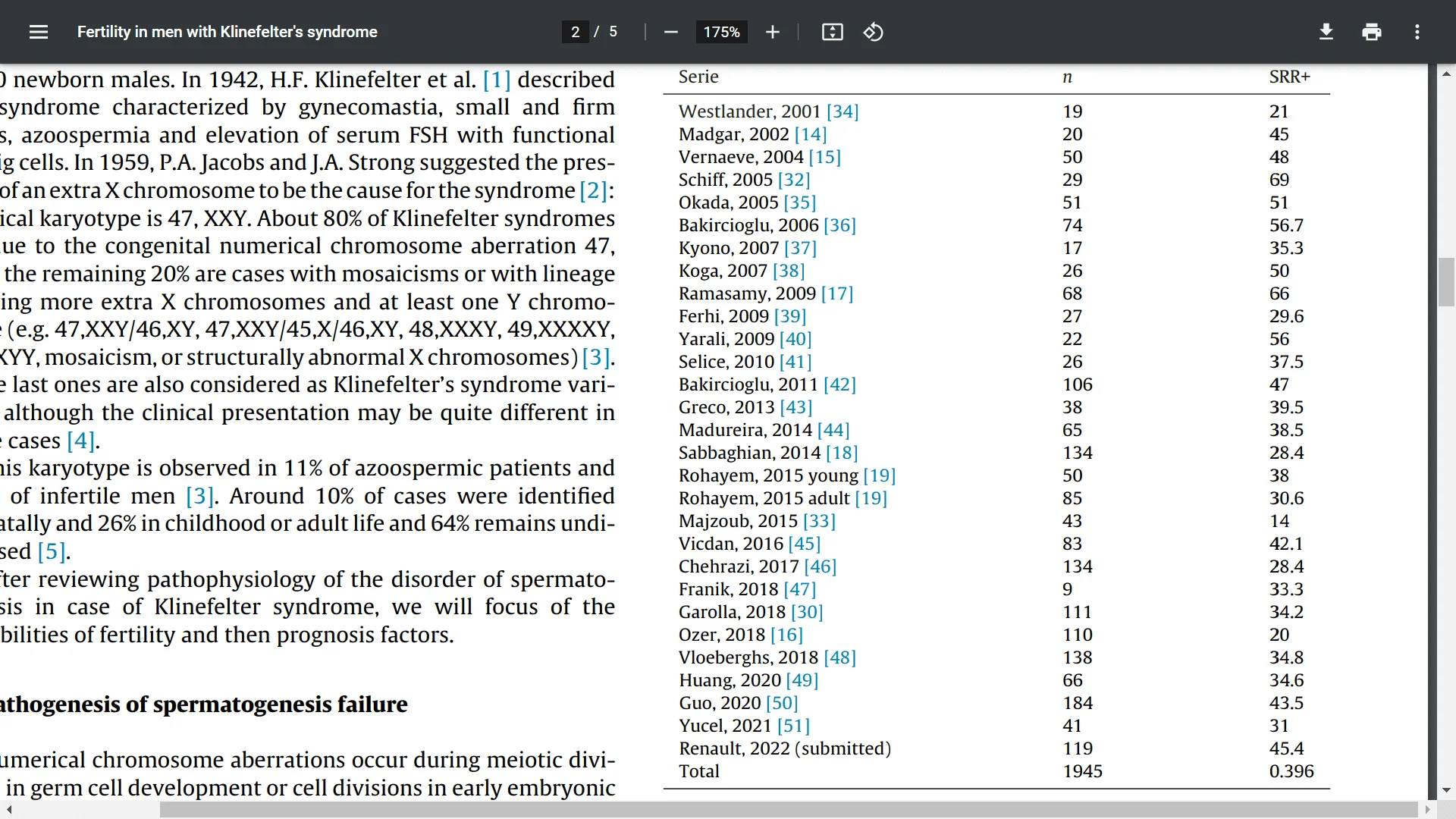Screen dimensions: 1456x819
Task: Click the scroll left arrow
Action: [8, 810]
